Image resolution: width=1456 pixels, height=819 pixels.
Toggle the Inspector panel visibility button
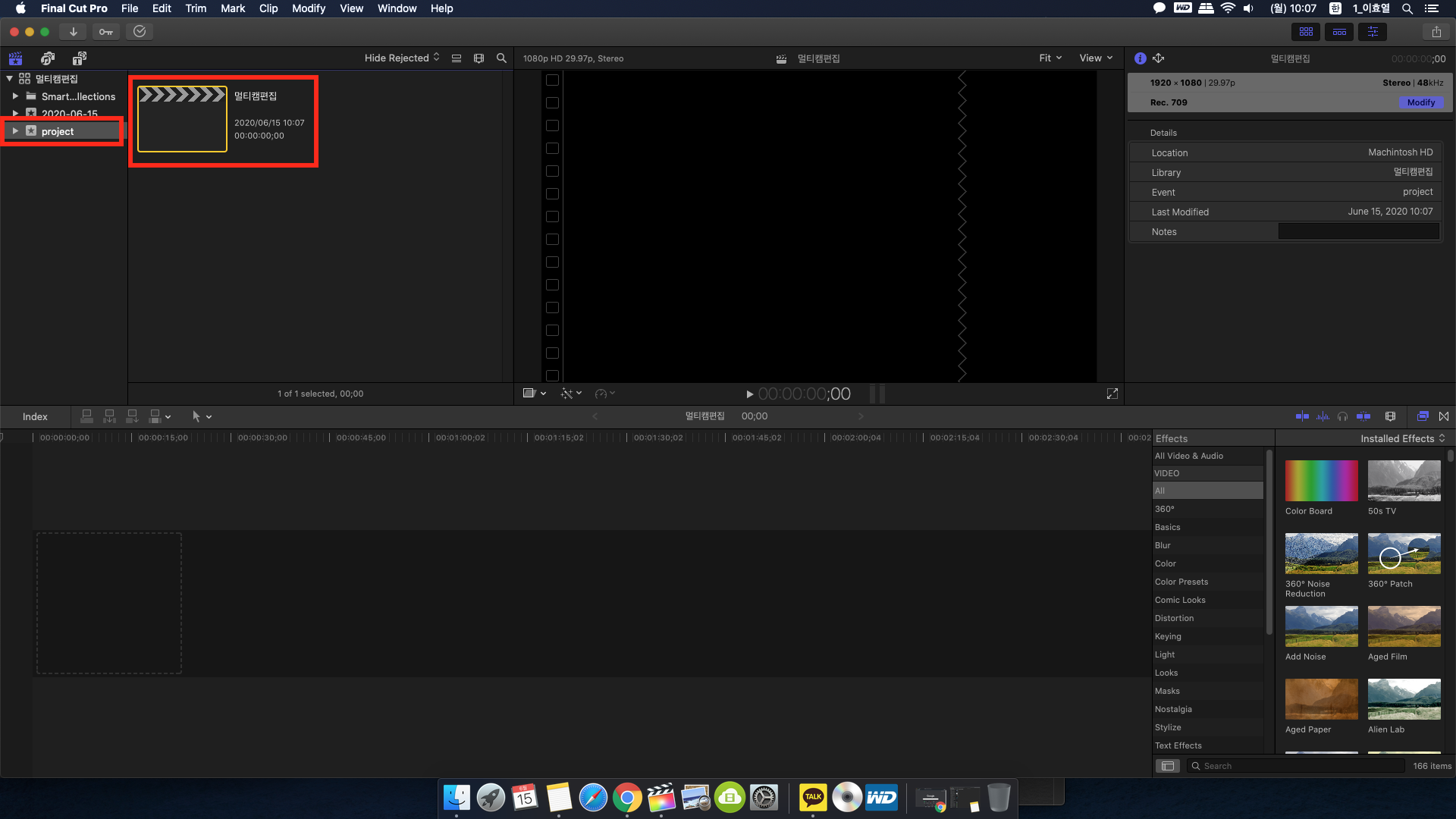click(1373, 32)
